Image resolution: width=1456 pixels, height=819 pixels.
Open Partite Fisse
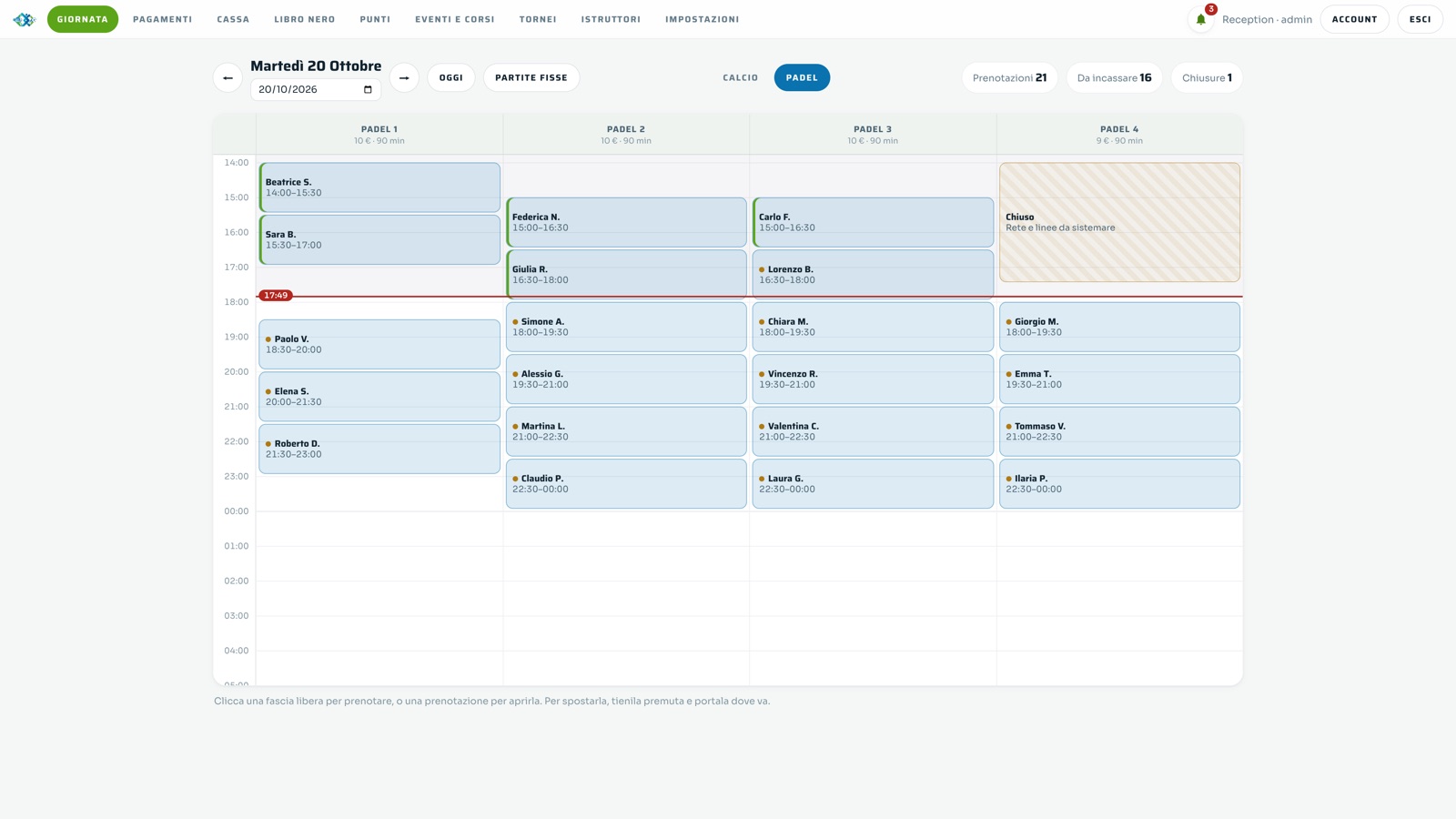click(531, 77)
